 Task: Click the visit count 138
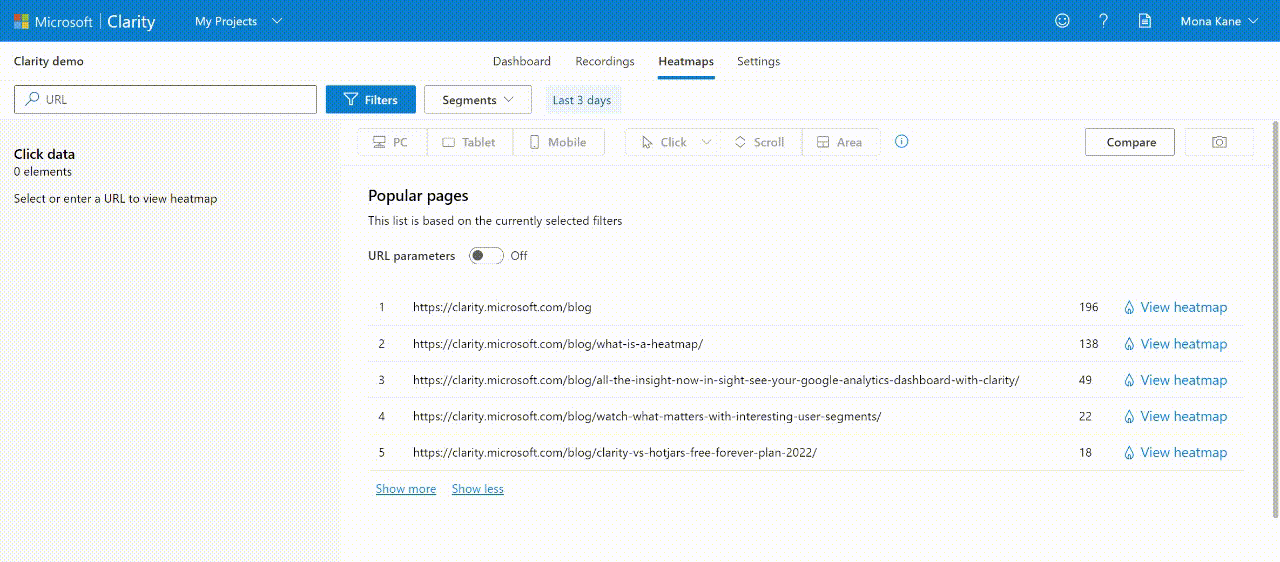tap(1088, 344)
